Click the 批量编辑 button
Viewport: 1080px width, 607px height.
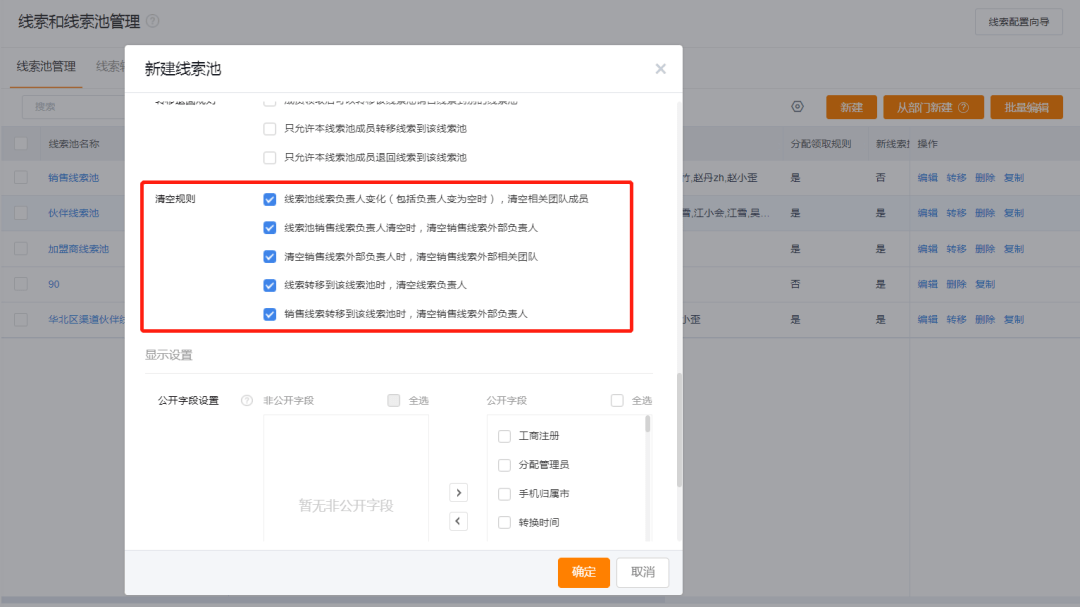(x=1026, y=107)
